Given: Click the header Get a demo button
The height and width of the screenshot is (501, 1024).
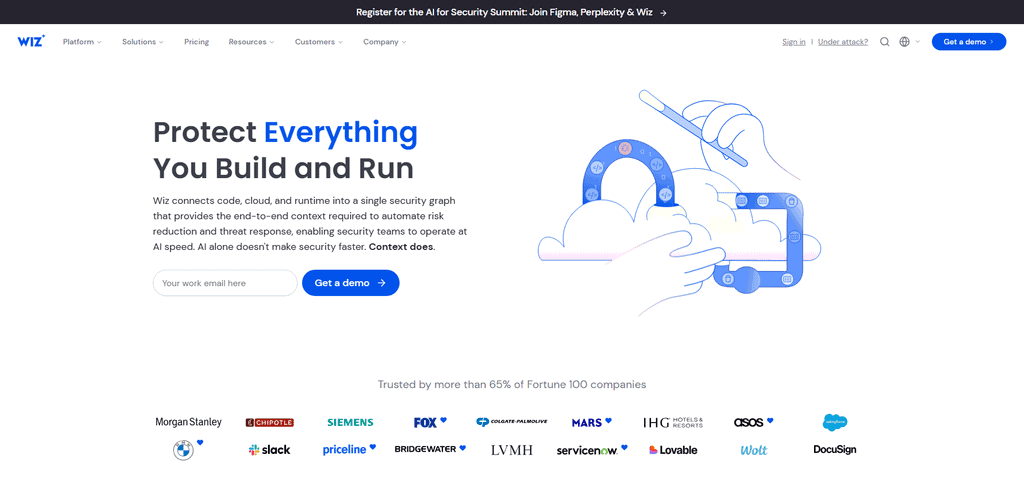Looking at the screenshot, I should (968, 42).
